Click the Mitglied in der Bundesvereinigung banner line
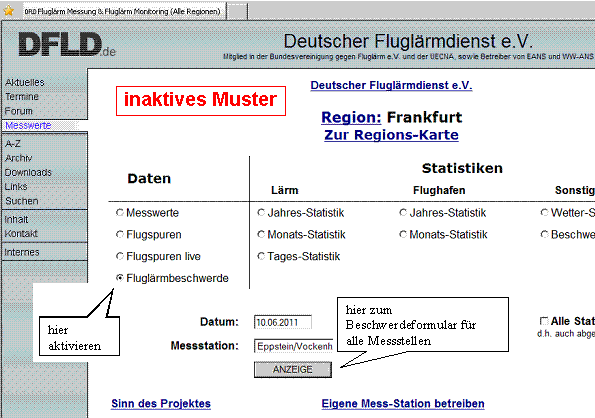The image size is (595, 418). (x=408, y=57)
